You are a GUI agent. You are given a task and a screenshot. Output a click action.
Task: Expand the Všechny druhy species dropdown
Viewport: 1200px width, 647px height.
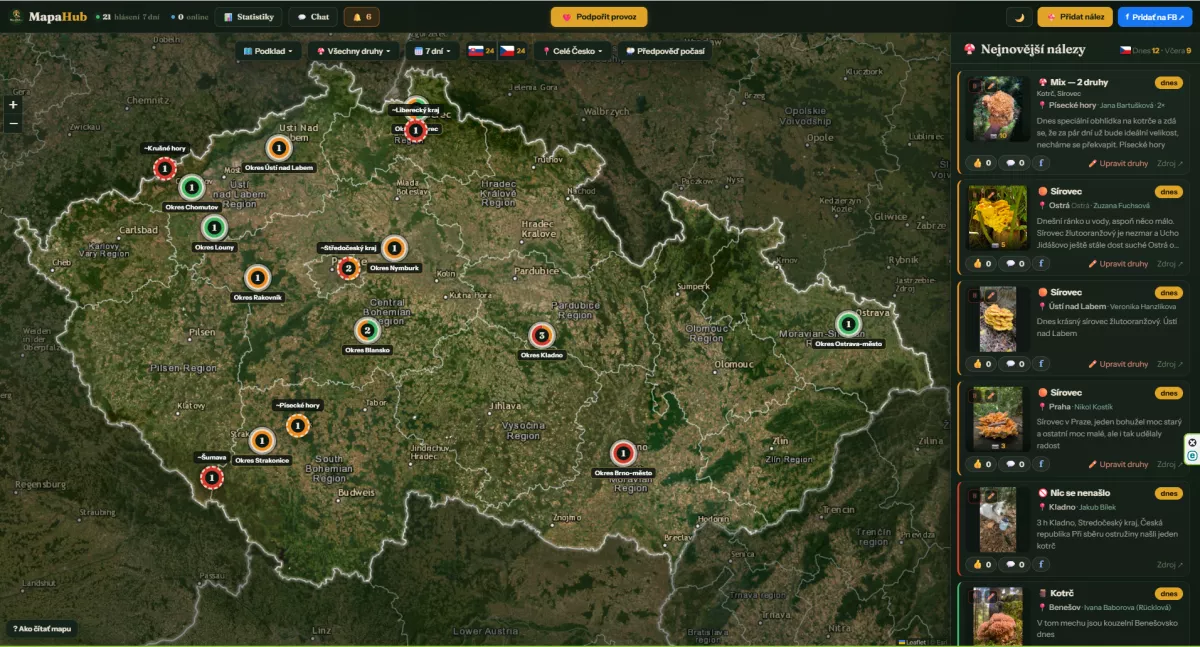tap(354, 50)
